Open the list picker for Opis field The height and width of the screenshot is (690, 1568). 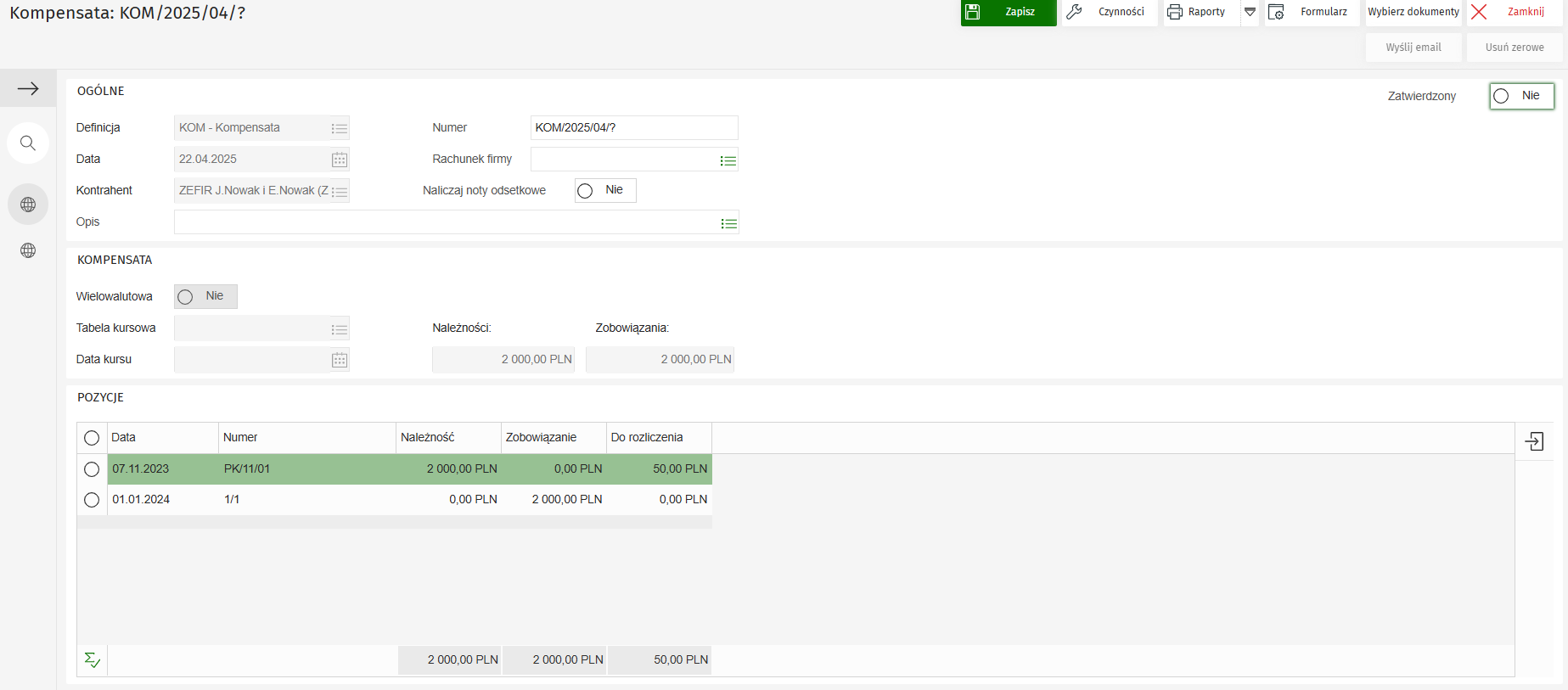728,224
